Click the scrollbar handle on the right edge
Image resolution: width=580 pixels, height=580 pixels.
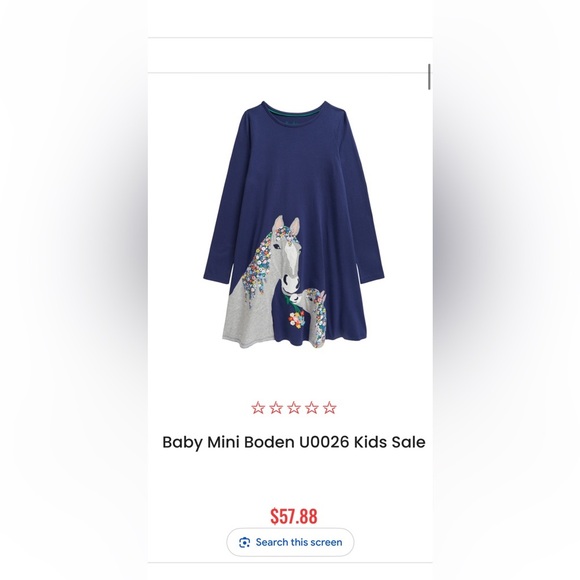[429, 77]
